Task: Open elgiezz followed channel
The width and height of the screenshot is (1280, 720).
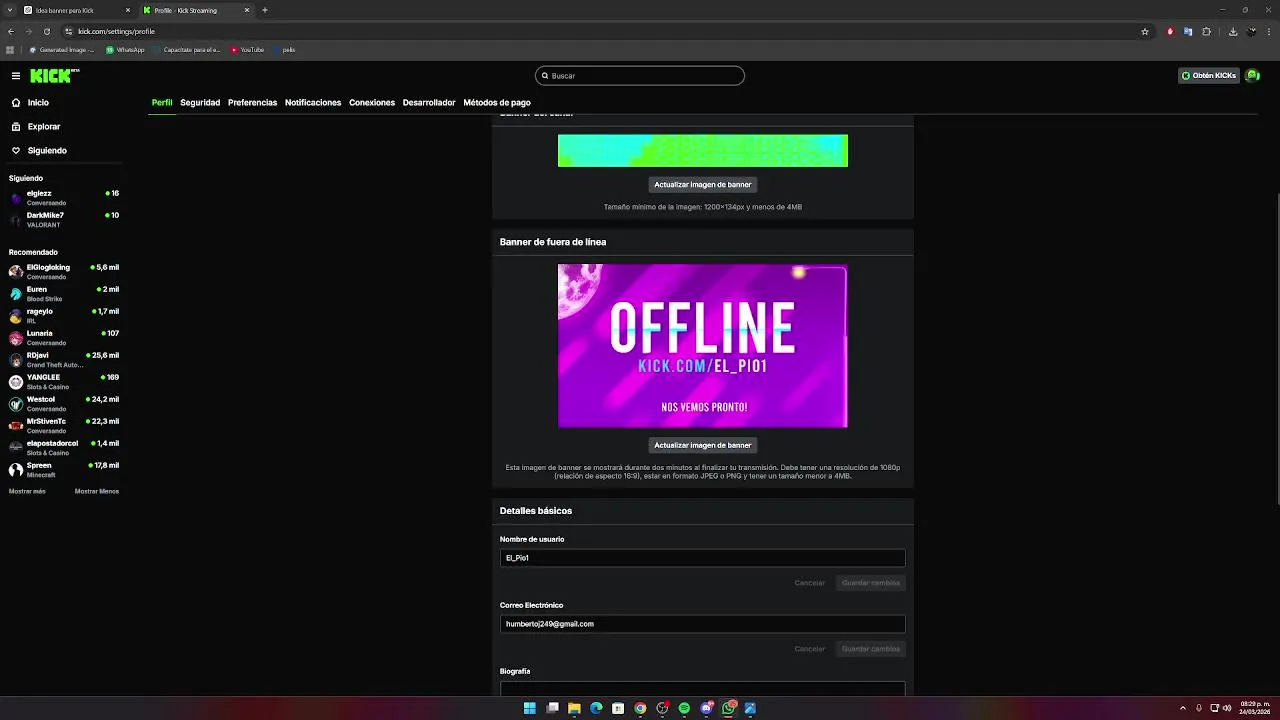Action: (64, 198)
